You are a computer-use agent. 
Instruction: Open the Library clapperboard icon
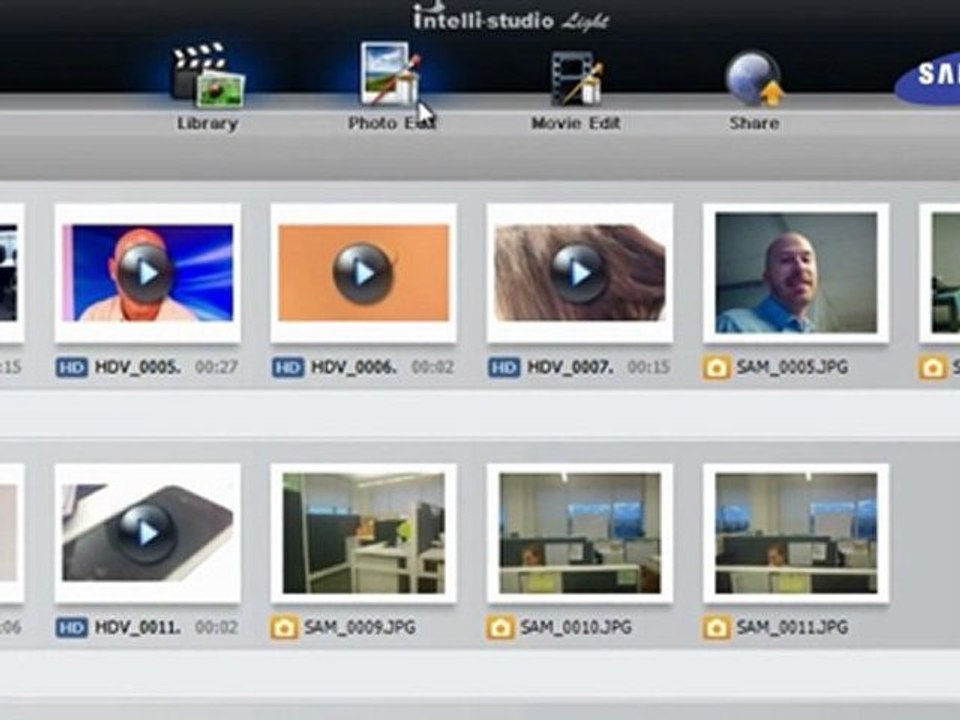pyautogui.click(x=208, y=75)
